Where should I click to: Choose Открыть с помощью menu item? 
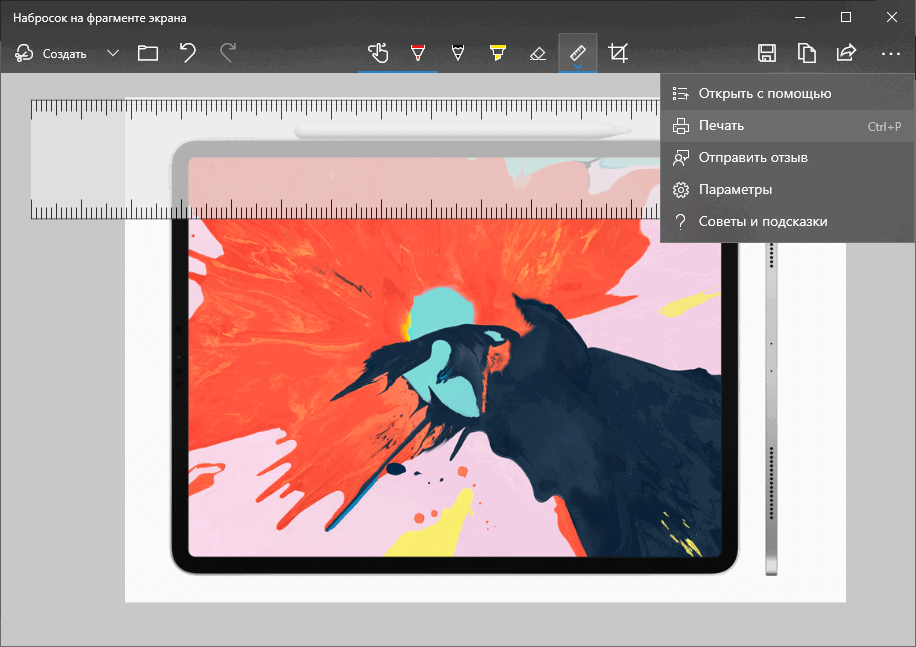pyautogui.click(x=787, y=93)
